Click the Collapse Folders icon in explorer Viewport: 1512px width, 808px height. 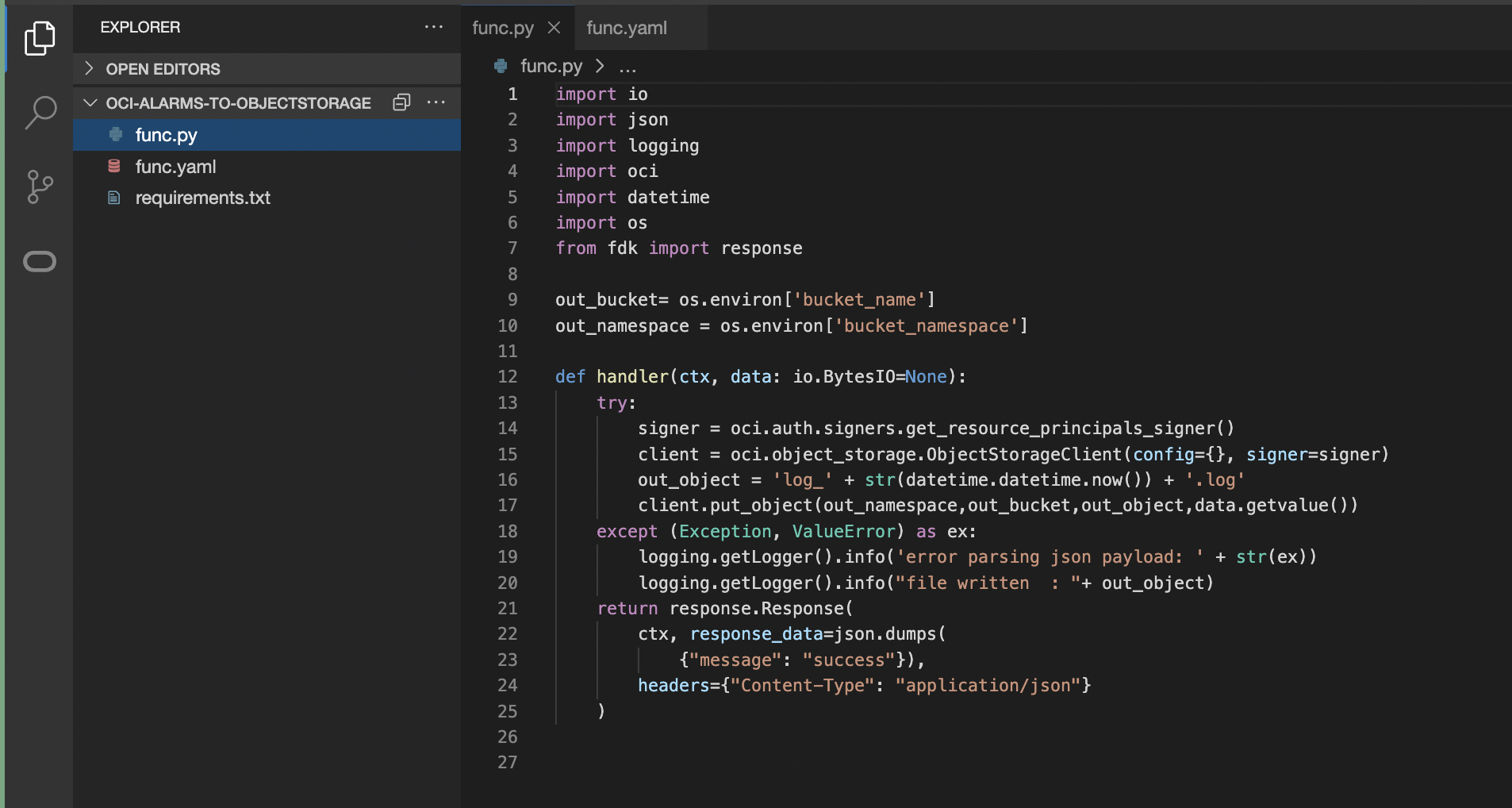pyautogui.click(x=401, y=102)
